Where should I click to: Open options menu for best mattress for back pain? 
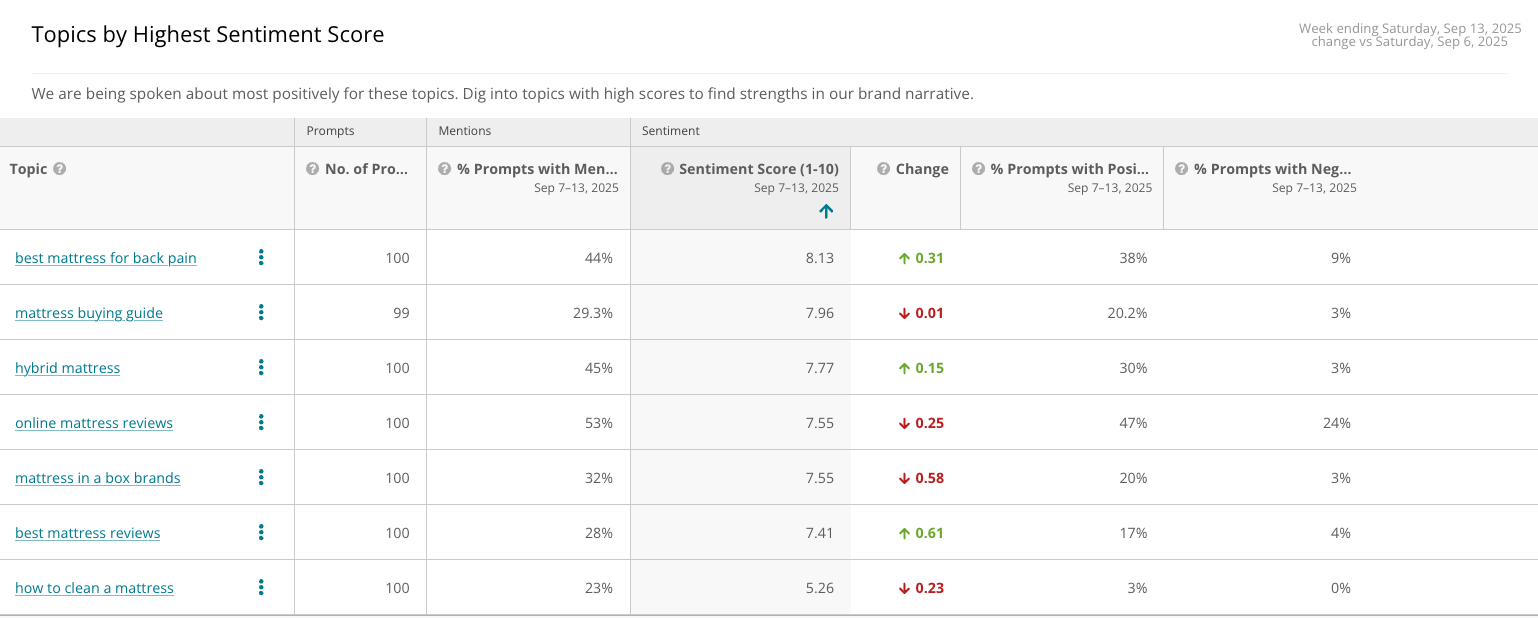click(x=261, y=258)
